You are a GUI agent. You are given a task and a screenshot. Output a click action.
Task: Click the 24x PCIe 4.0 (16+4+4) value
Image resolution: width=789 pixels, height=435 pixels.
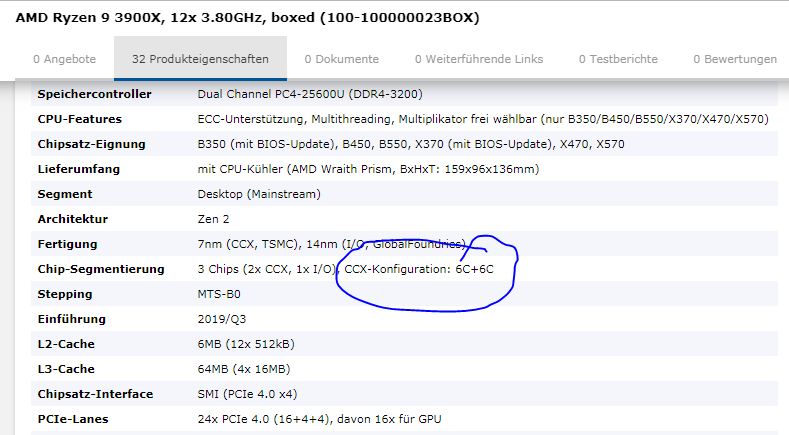tap(320, 419)
